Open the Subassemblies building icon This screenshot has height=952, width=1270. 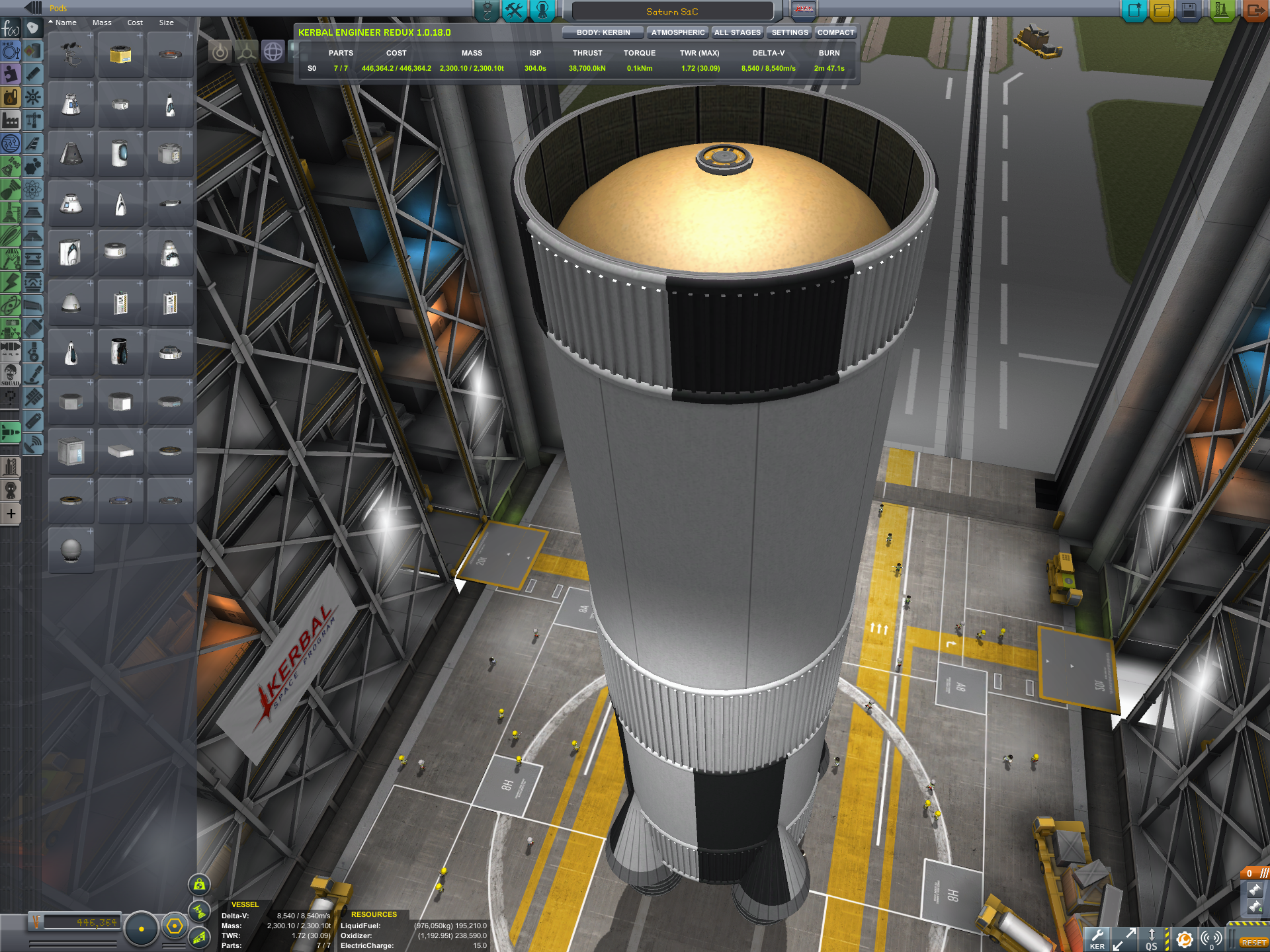pyautogui.click(x=11, y=467)
